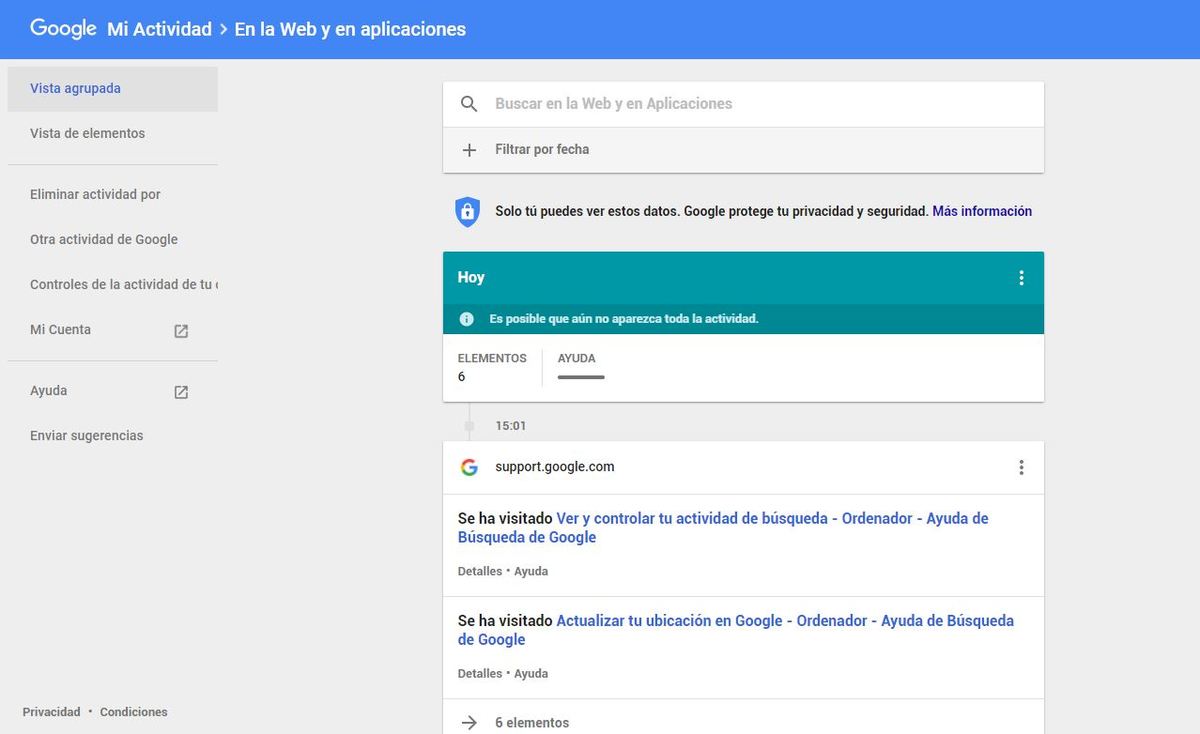Open Actualizar tu ubicación en Google link
Image resolution: width=1200 pixels, height=734 pixels.
pos(736,630)
